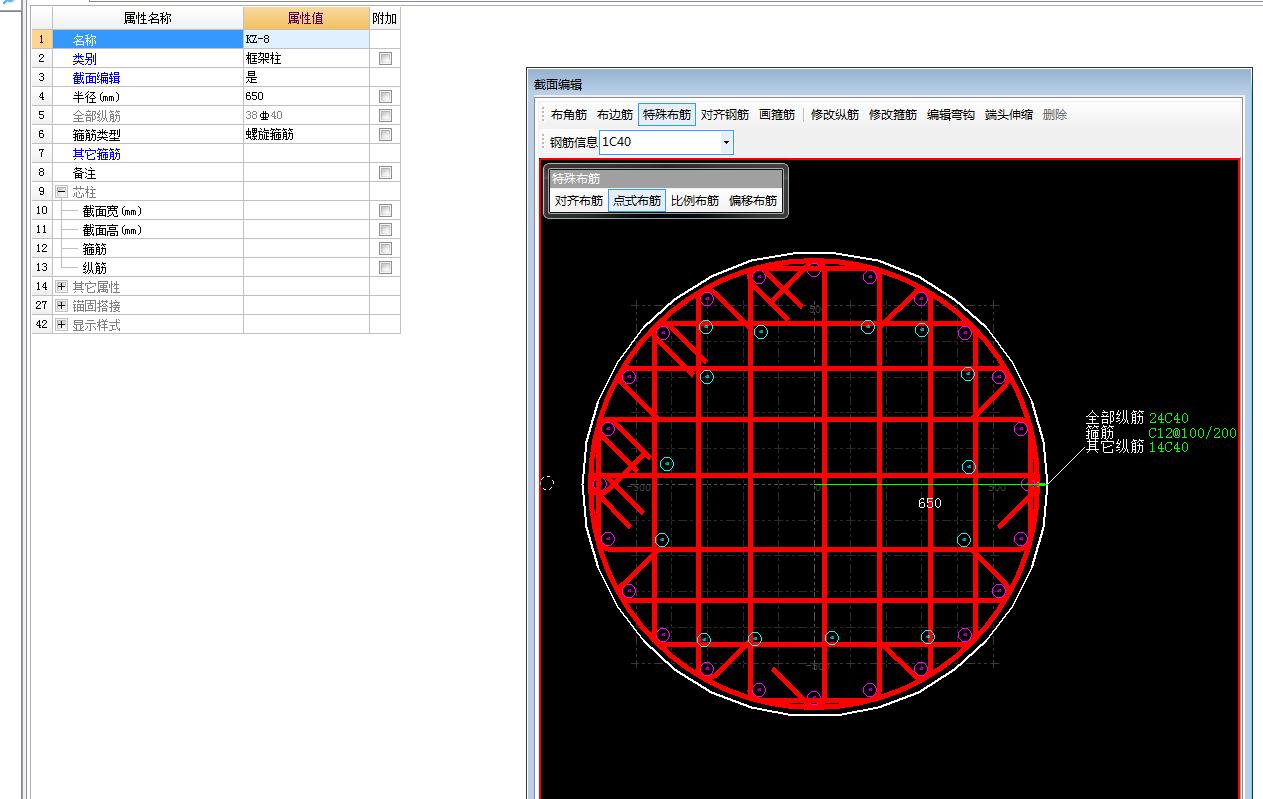Expand the 其它属性 group

coord(62,287)
